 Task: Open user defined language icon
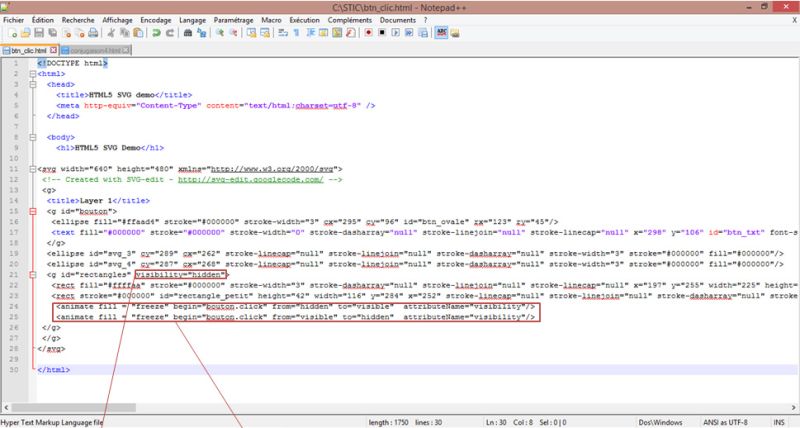[x=323, y=33]
